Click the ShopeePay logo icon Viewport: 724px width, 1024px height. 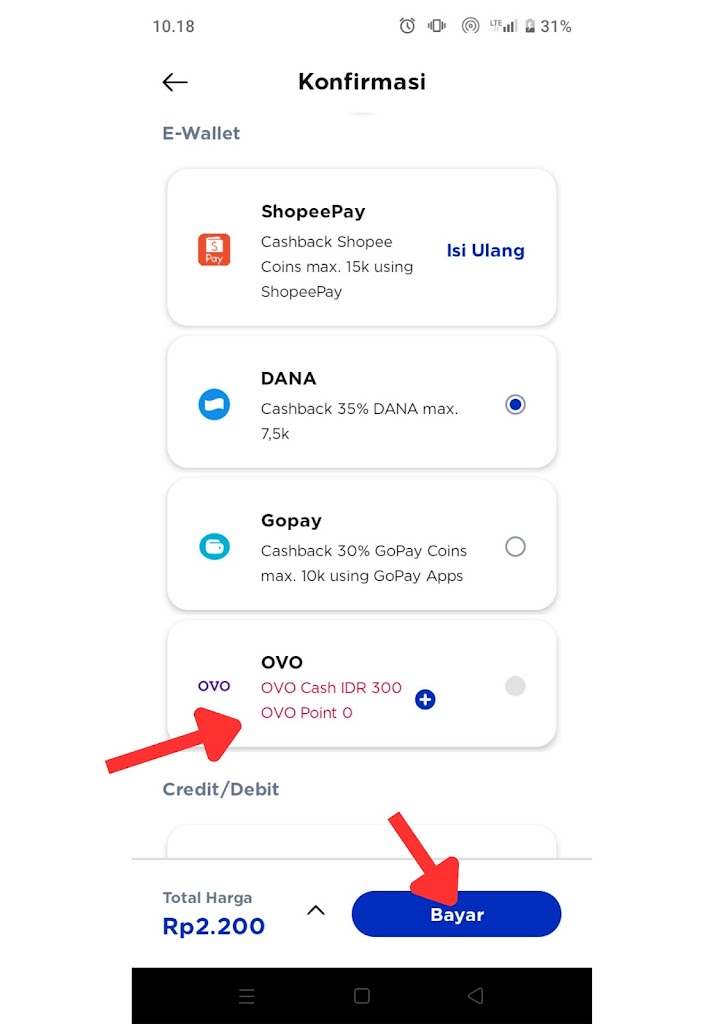tap(214, 250)
